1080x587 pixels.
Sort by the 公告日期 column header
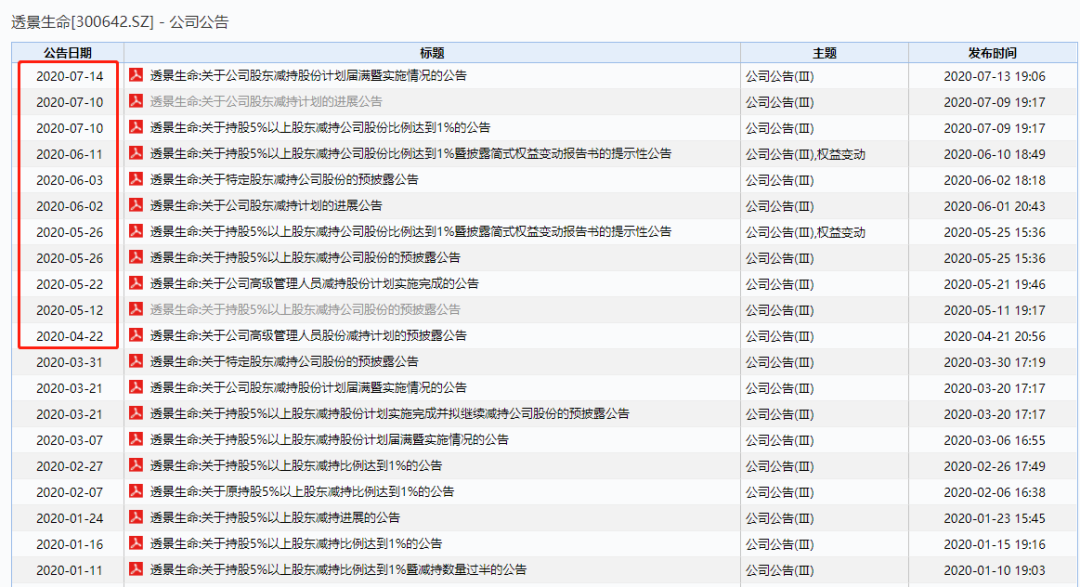click(68, 53)
